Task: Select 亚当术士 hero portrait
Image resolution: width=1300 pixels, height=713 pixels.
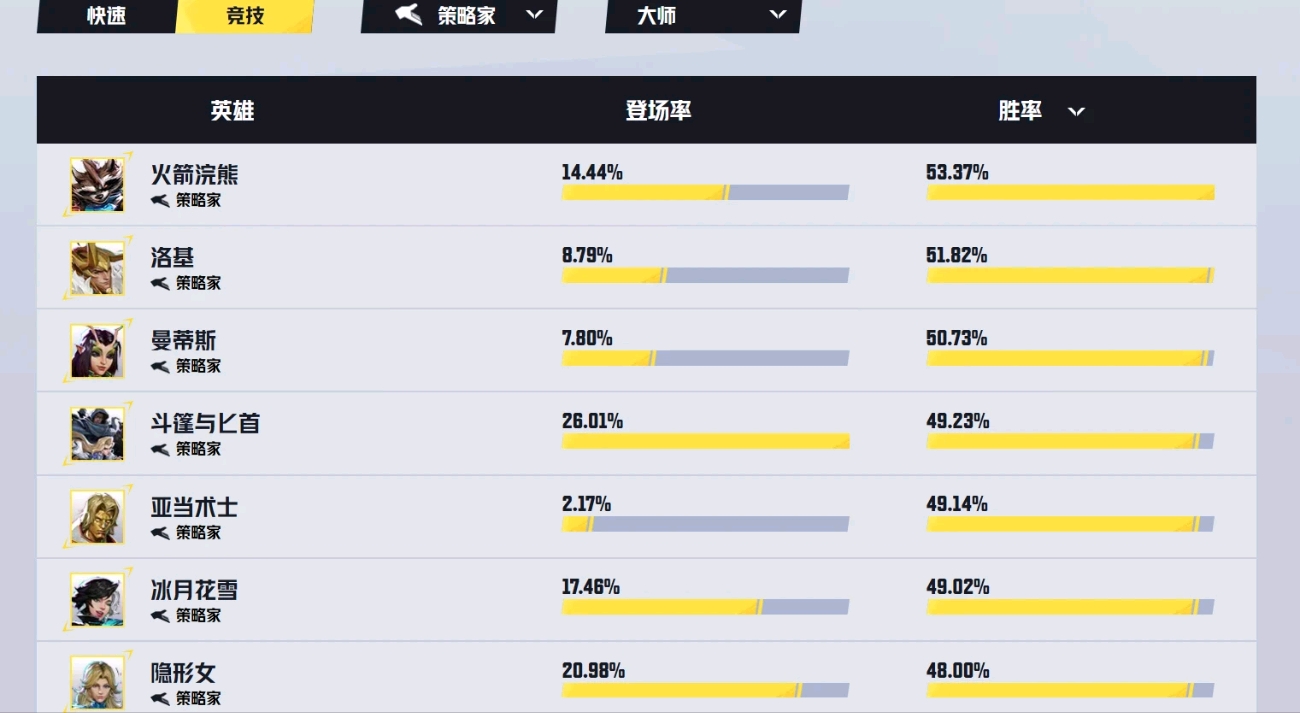Action: (97, 516)
